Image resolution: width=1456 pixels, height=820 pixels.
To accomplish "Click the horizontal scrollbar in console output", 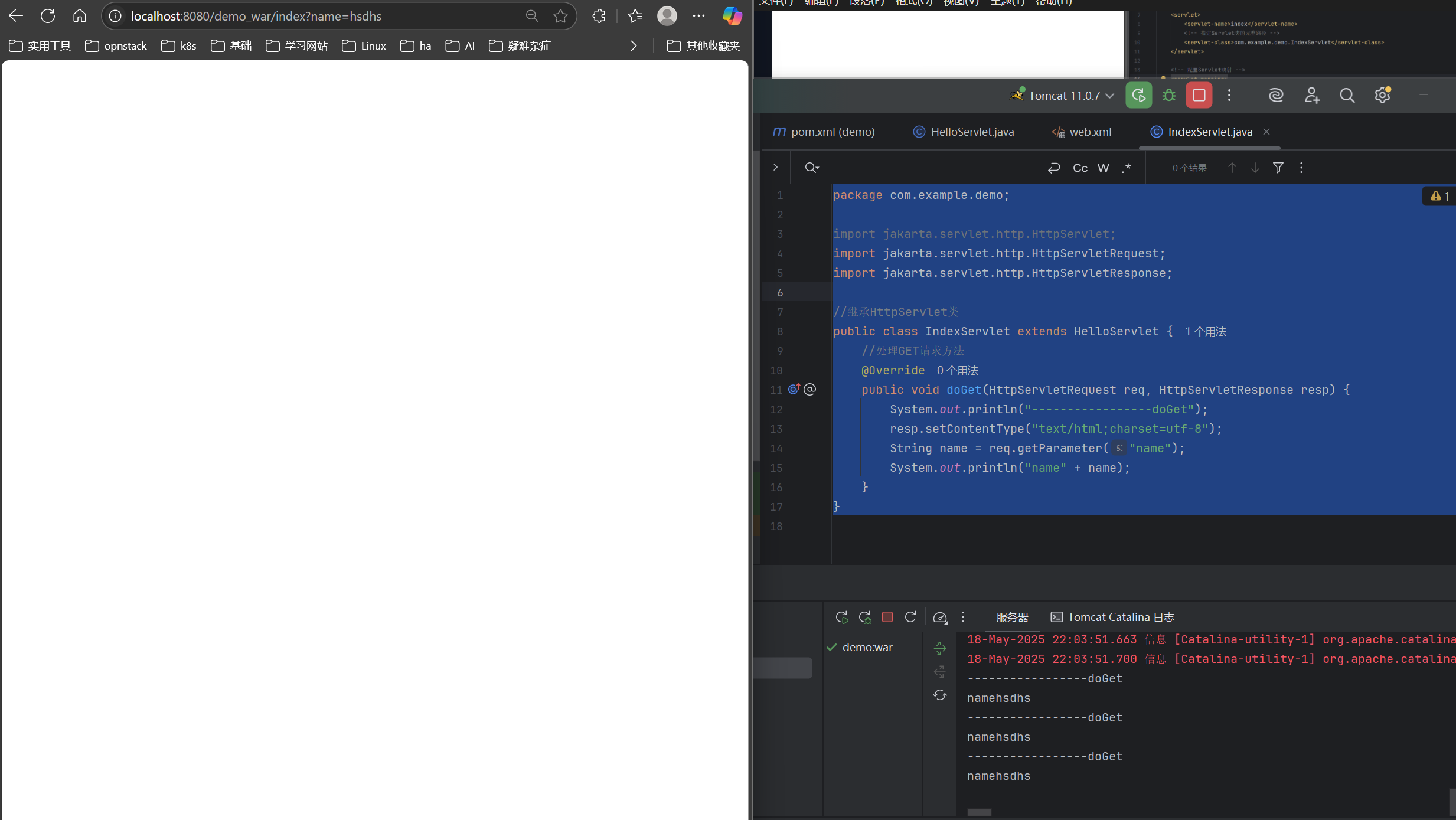I will point(980,812).
